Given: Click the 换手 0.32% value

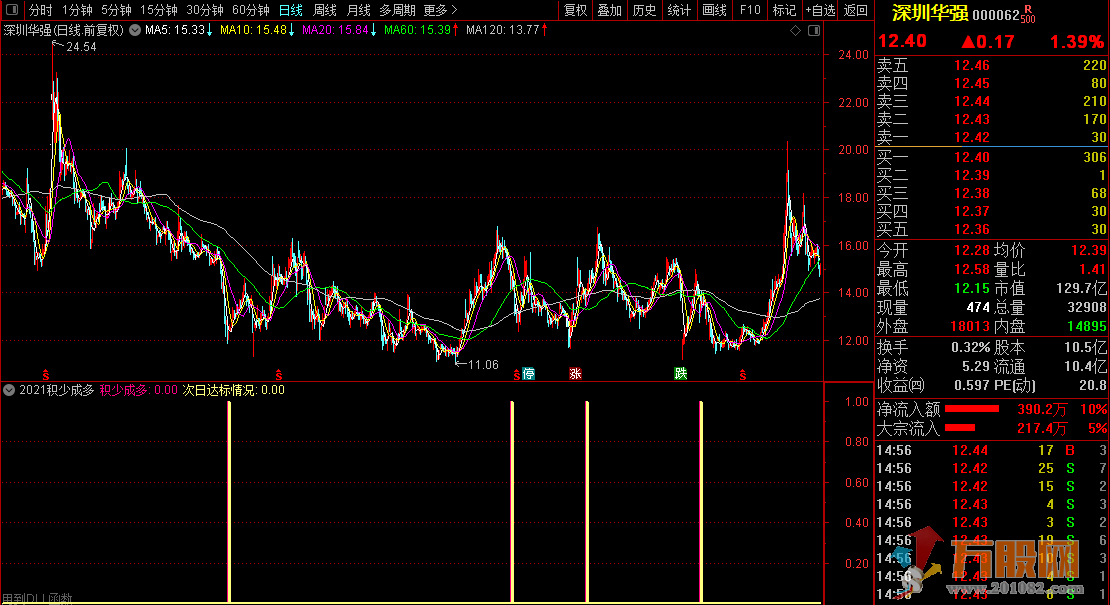Looking at the screenshot, I should point(971,347).
